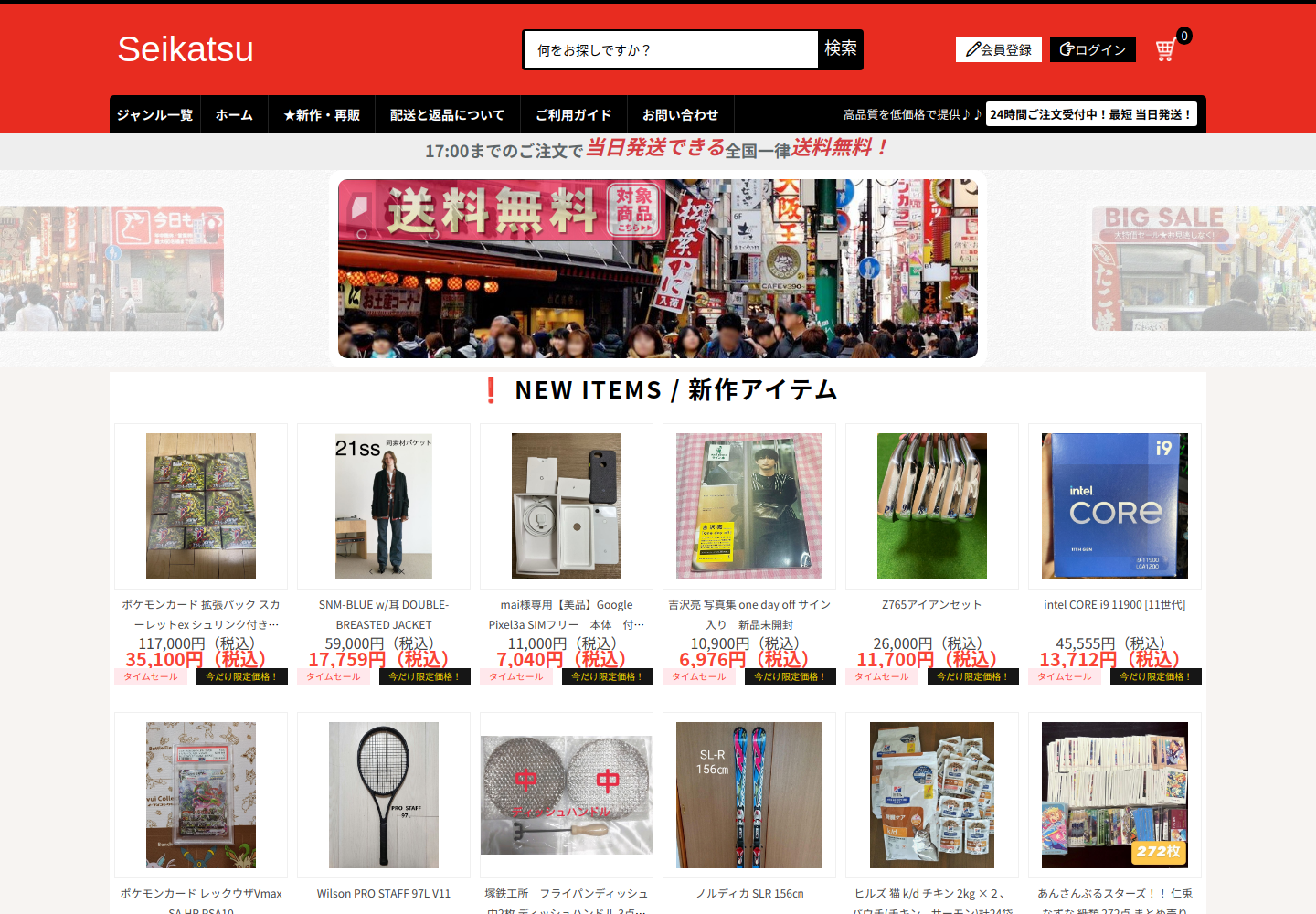Open the shopping cart icon
Screen dimensions: 1316x914
pos(1165,50)
